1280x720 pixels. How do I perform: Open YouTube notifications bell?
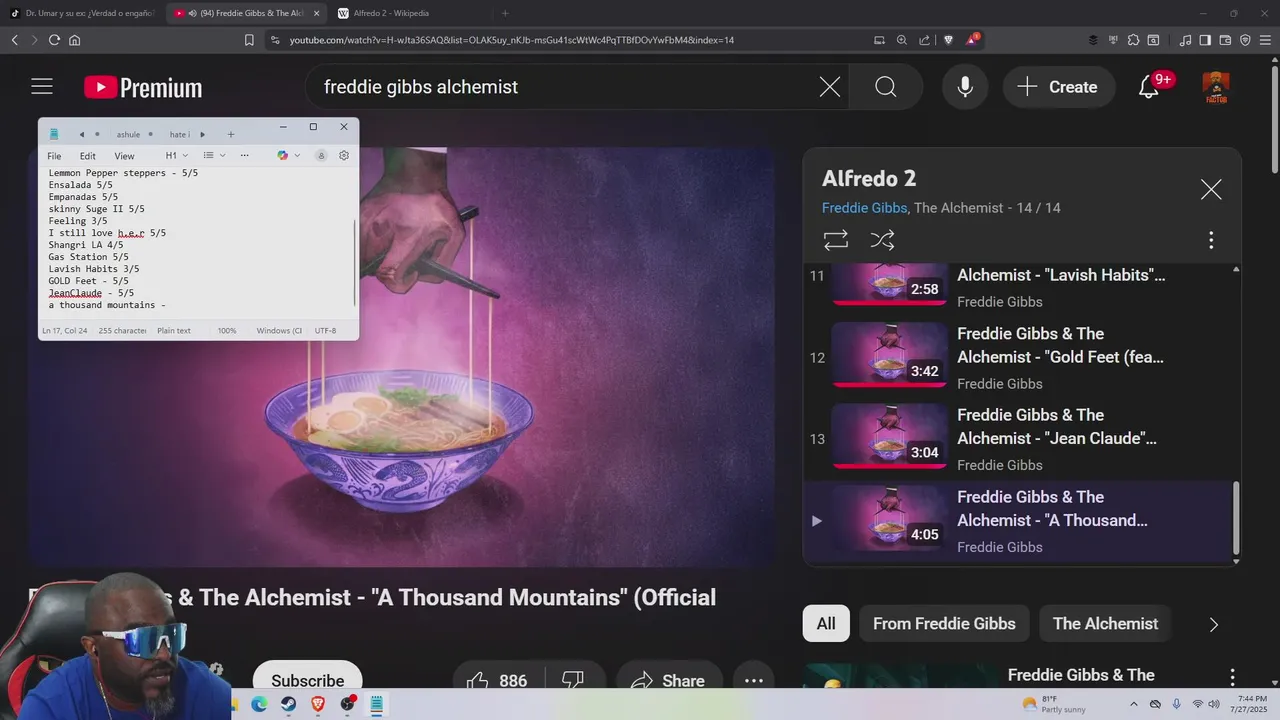1149,87
